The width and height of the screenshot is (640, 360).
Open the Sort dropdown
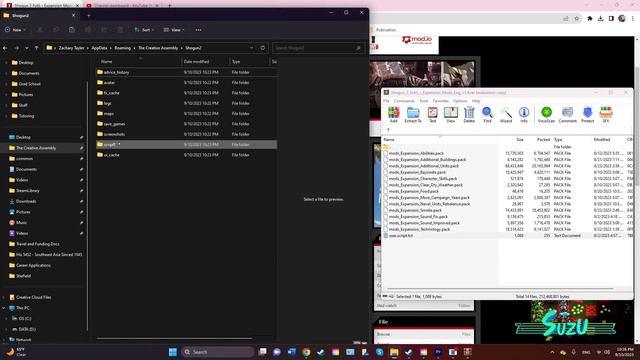point(144,30)
